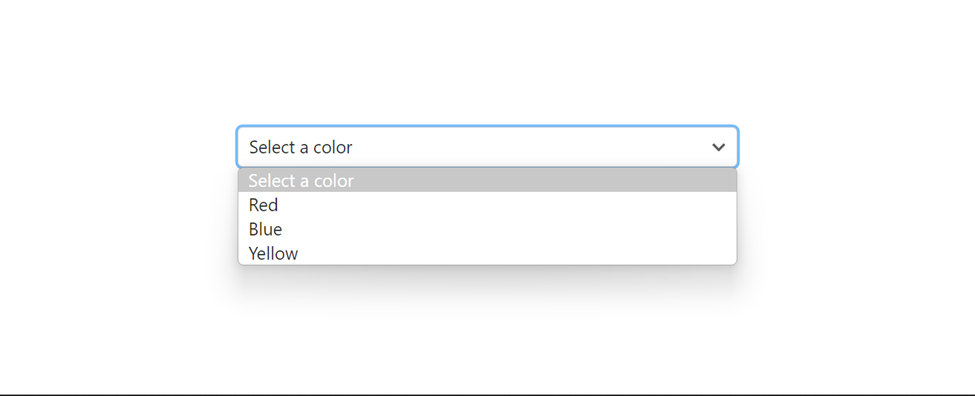975x396 pixels.
Task: Click the 'Select a color' text in the combo box
Action: click(x=300, y=147)
